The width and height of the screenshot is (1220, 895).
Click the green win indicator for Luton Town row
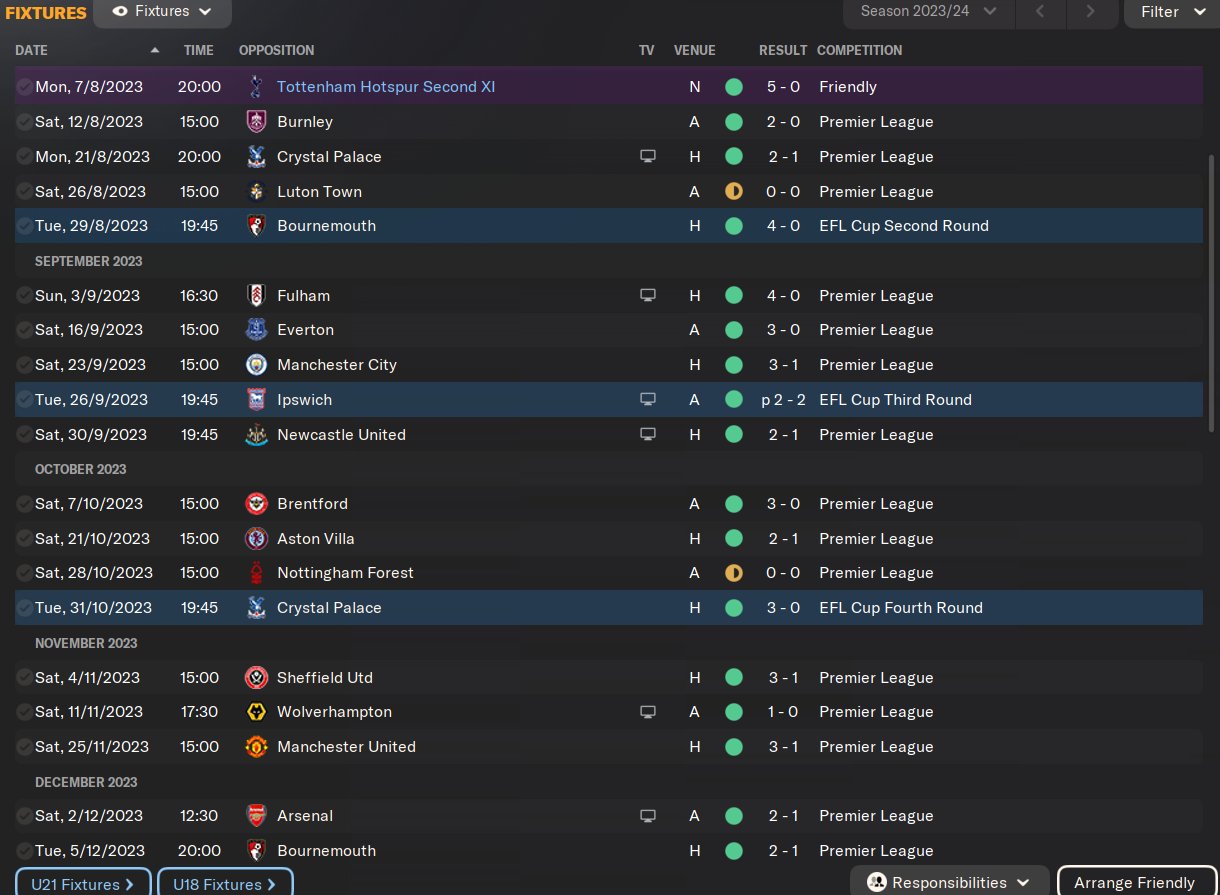point(734,192)
